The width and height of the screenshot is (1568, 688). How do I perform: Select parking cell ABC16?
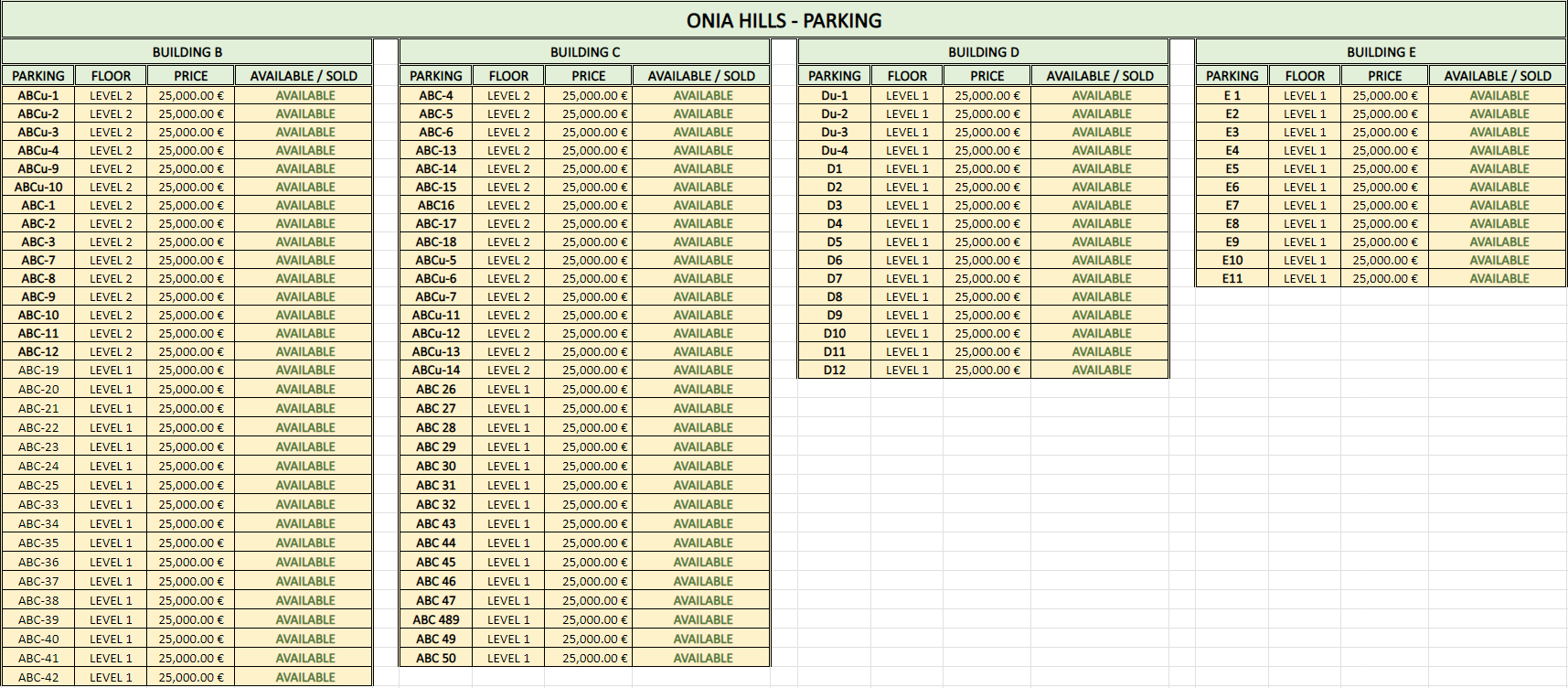tap(436, 205)
